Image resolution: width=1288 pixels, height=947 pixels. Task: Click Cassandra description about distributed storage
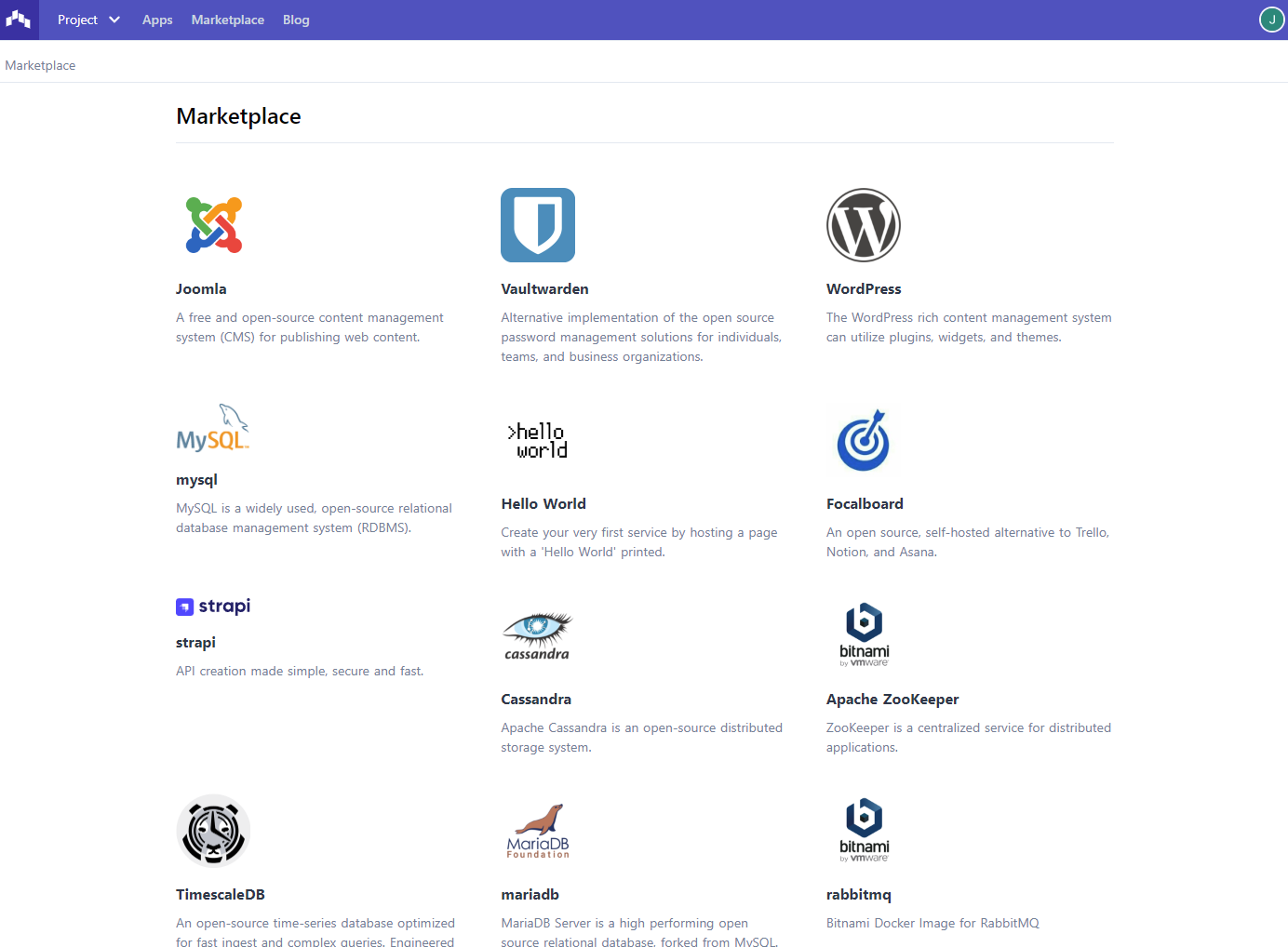coord(641,738)
